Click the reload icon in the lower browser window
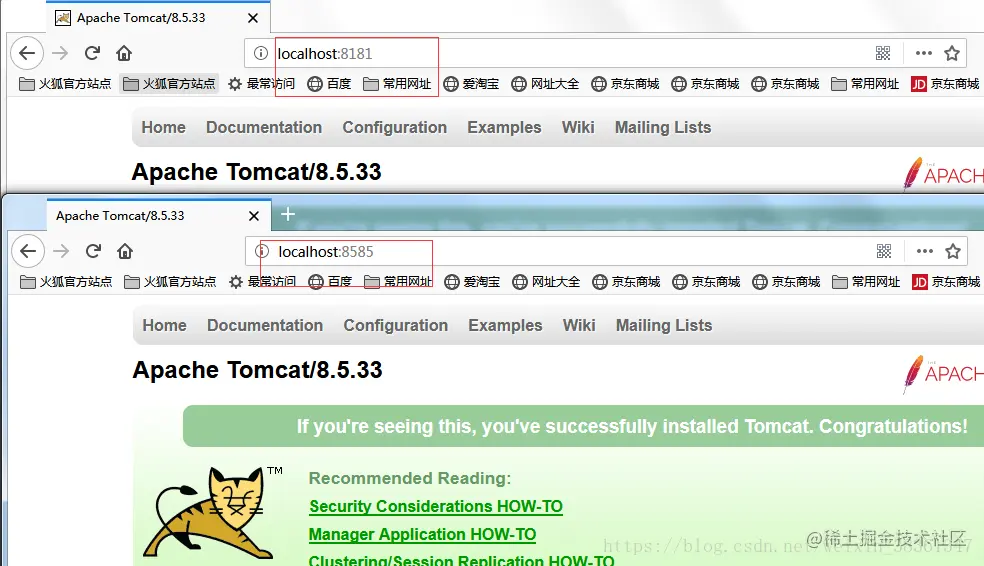This screenshot has width=984, height=566. click(x=94, y=251)
